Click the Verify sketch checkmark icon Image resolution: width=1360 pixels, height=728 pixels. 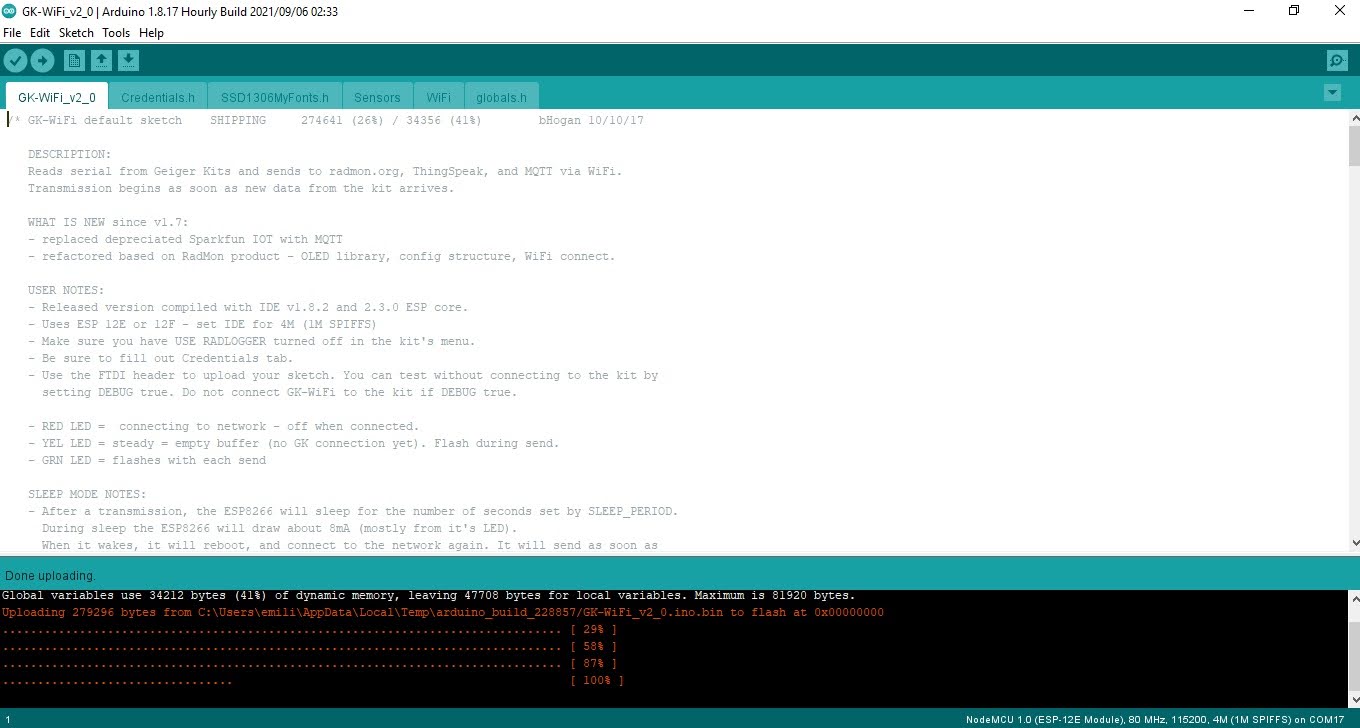pos(15,61)
